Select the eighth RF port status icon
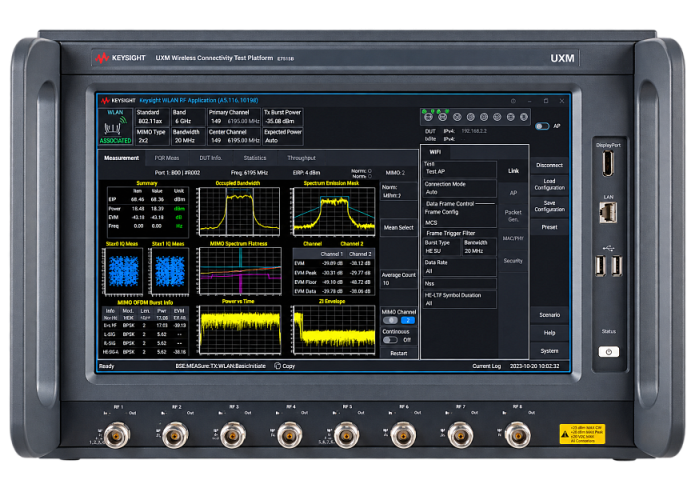695x480 pixels. tap(524, 117)
